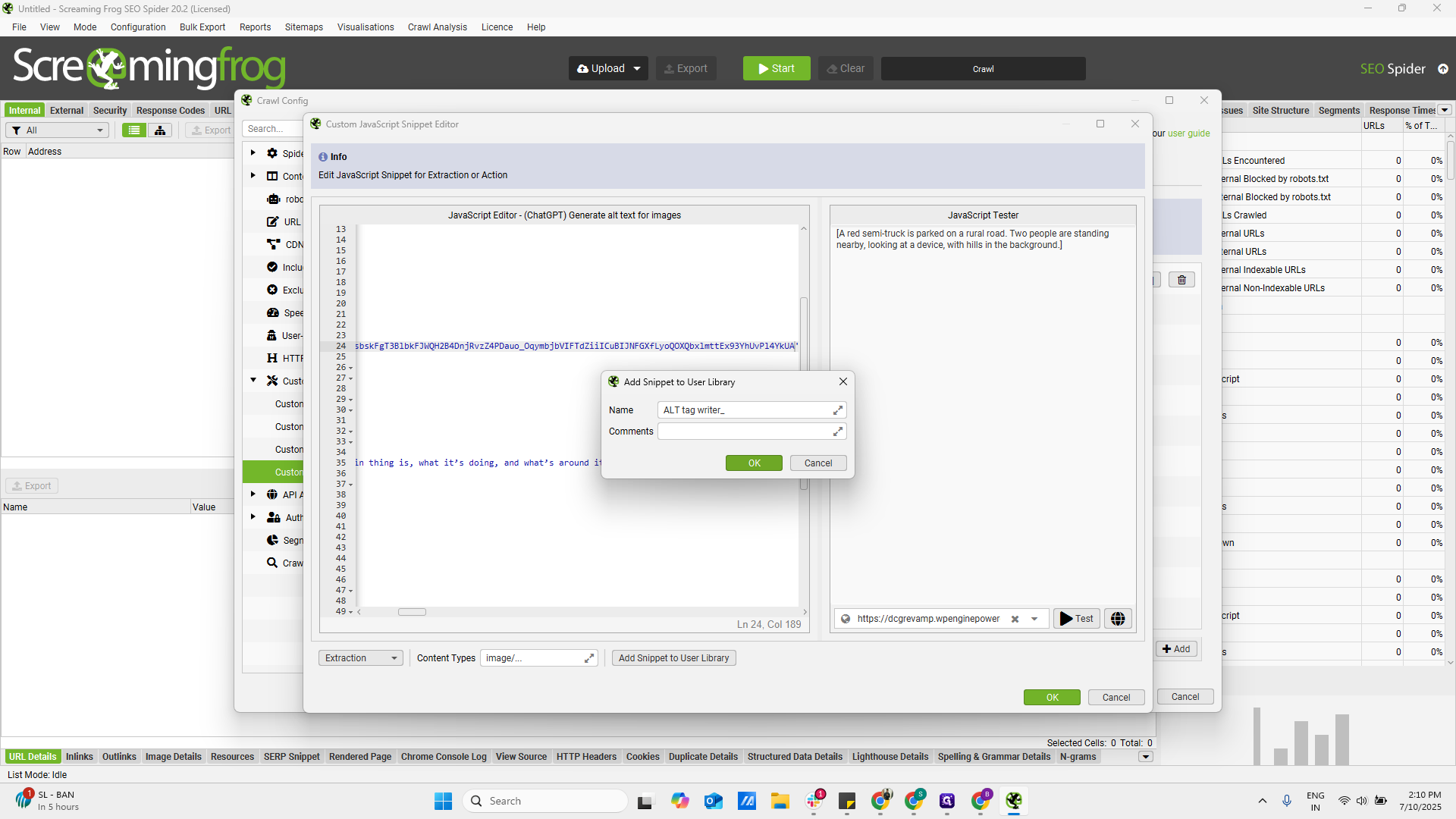Click the Crawl Analysis search icon in sidebar

coord(272,563)
